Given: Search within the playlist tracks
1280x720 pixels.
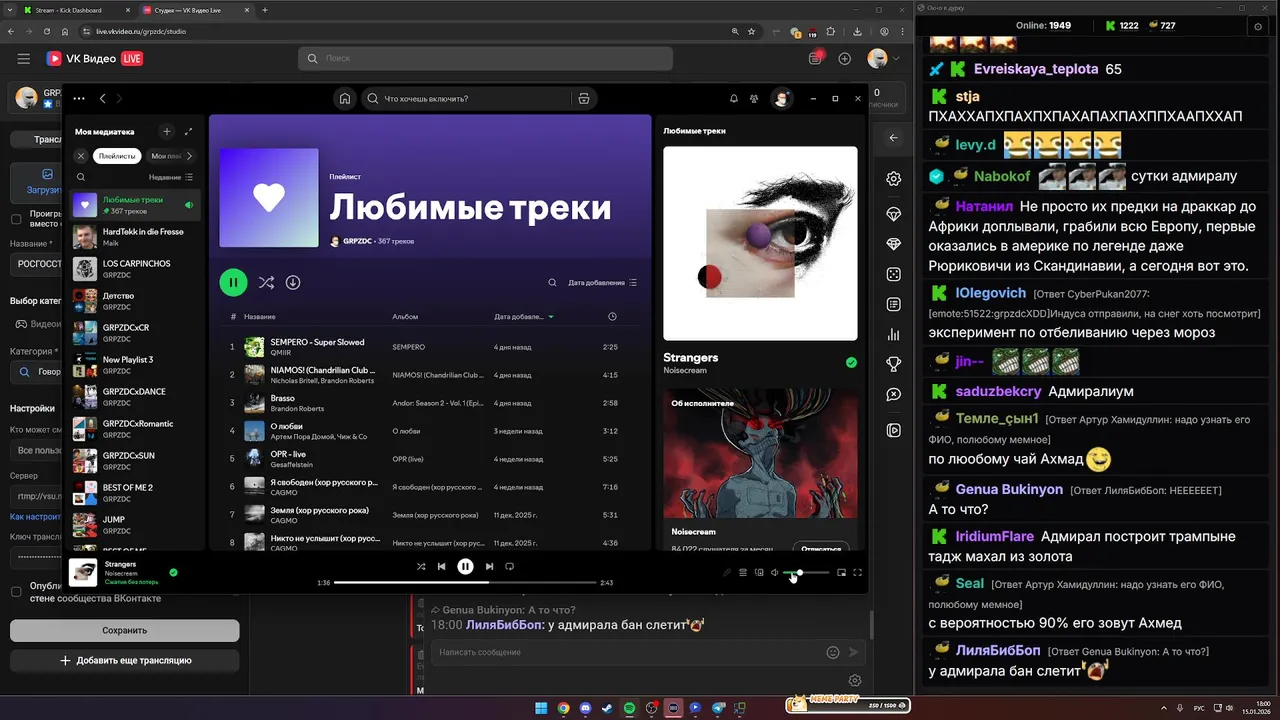Looking at the screenshot, I should pyautogui.click(x=552, y=282).
